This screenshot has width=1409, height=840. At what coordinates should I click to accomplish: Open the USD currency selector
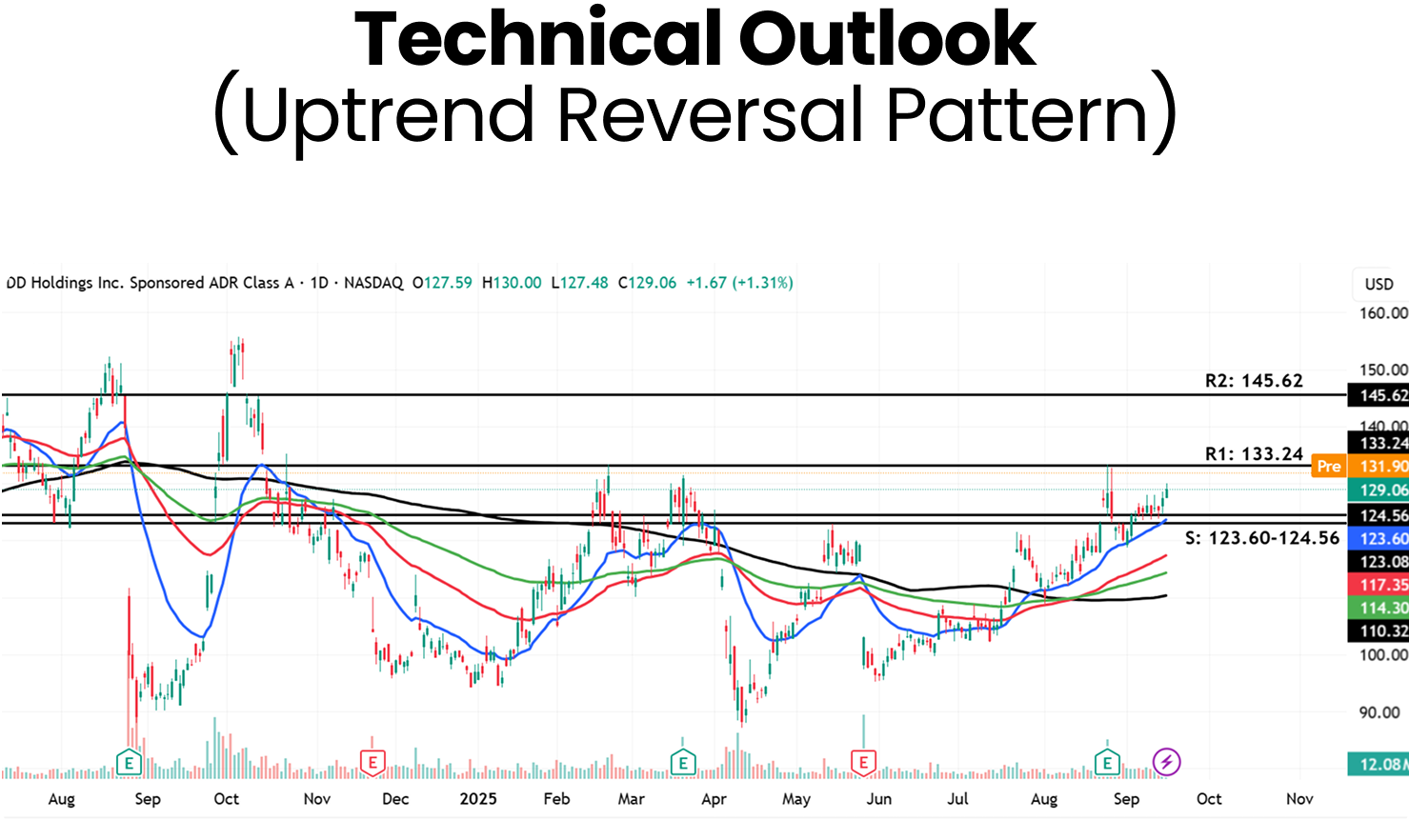(x=1379, y=284)
